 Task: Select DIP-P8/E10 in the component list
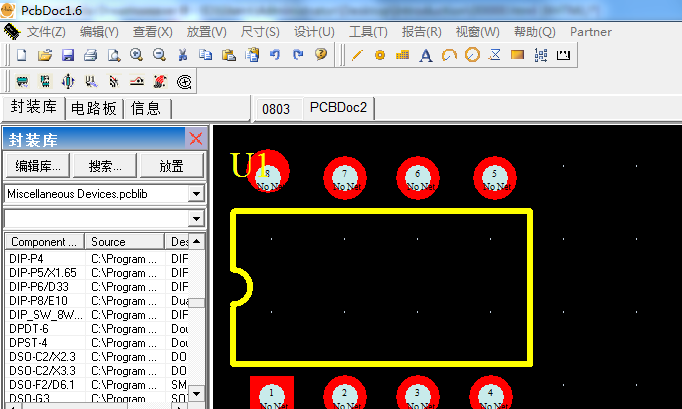tap(38, 301)
